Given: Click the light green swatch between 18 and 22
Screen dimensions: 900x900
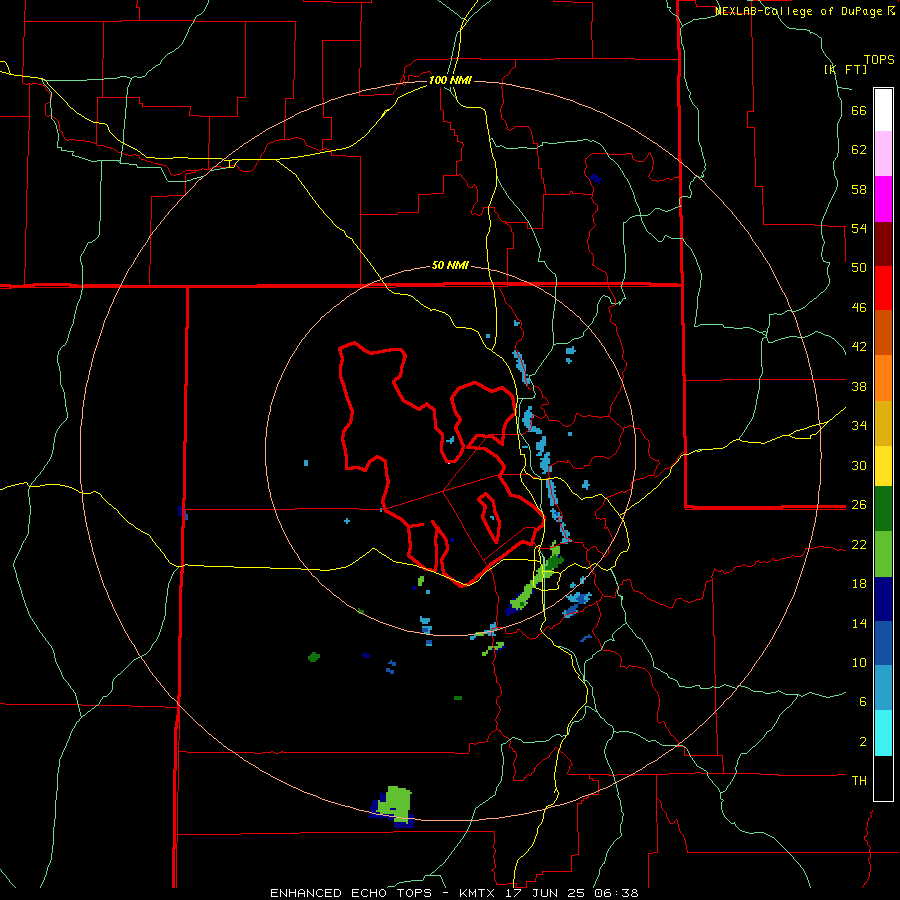Looking at the screenshot, I should [x=883, y=554].
